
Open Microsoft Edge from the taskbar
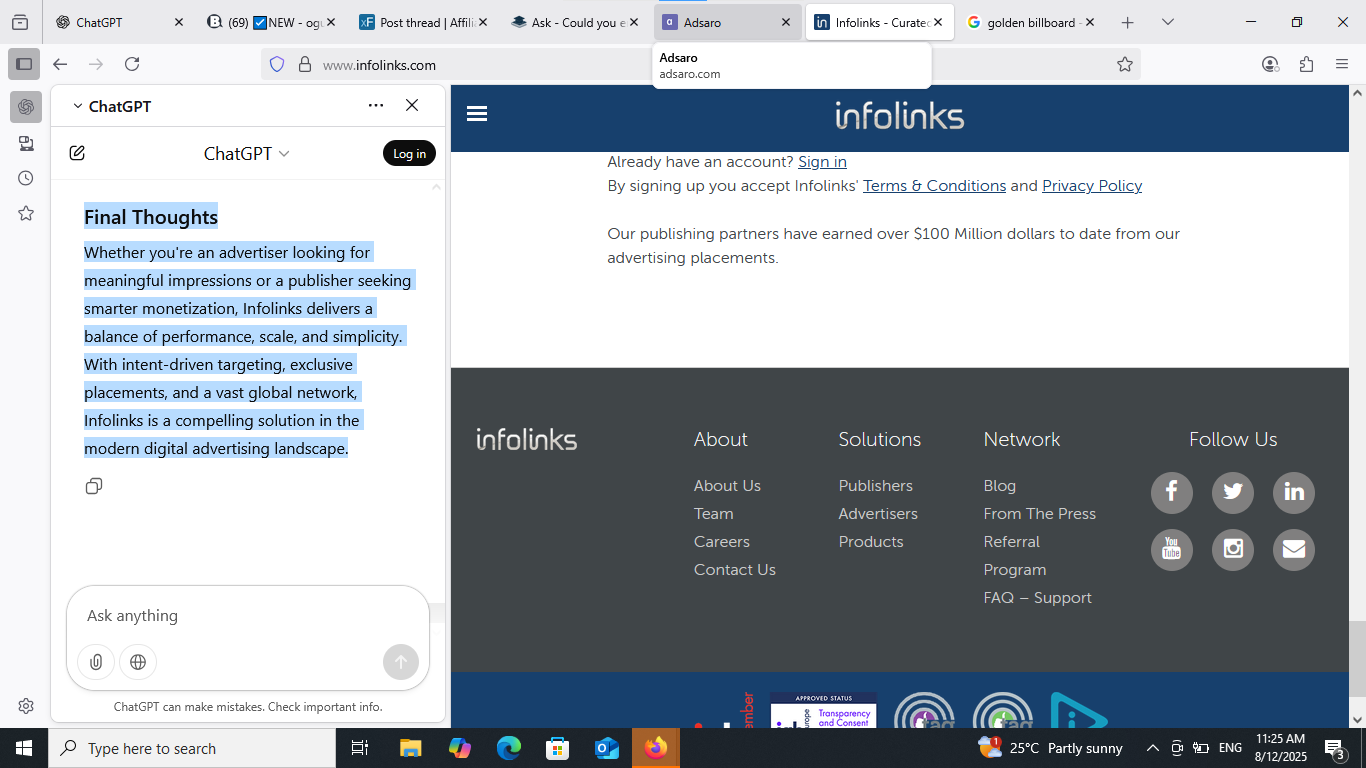[x=509, y=748]
